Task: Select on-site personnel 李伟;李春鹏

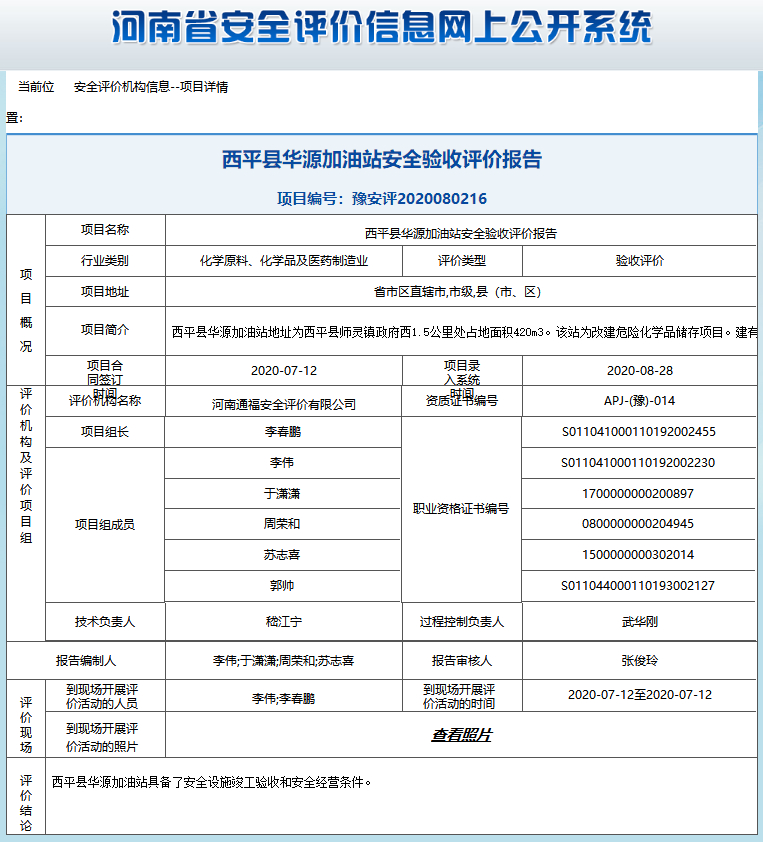Action: click(x=284, y=699)
